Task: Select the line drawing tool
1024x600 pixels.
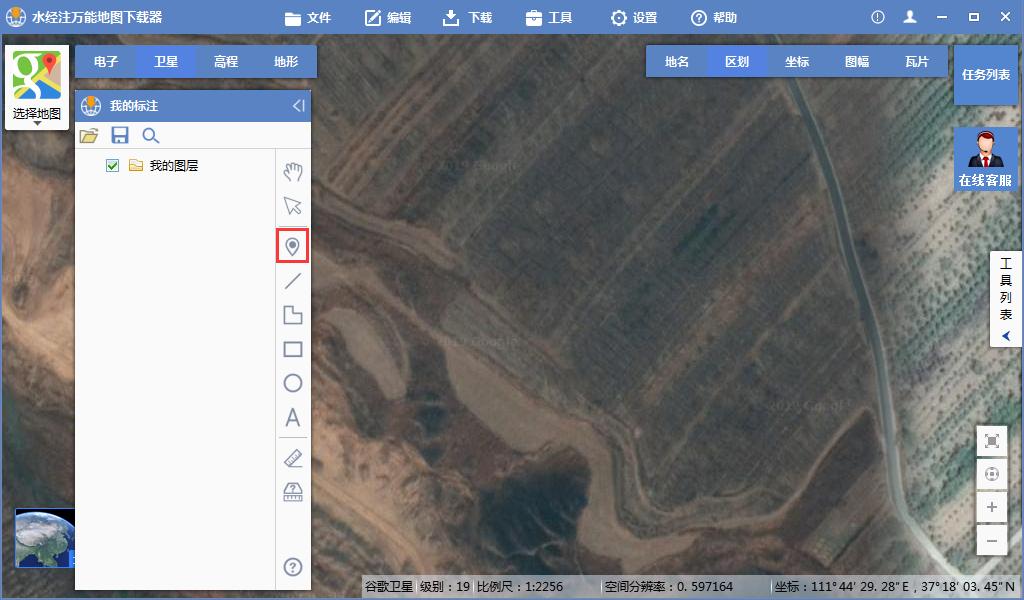Action: 293,281
